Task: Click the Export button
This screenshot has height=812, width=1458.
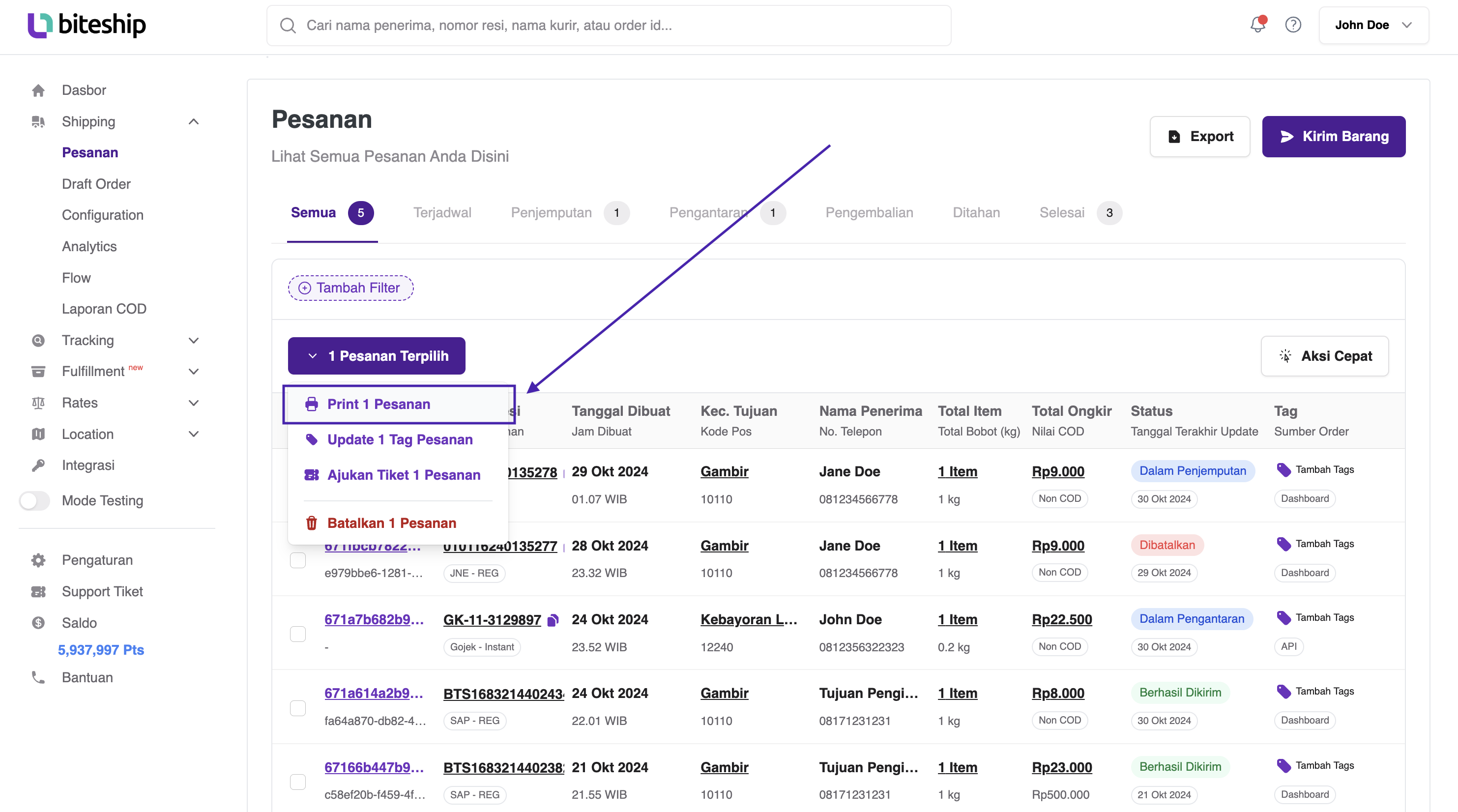Action: click(x=1200, y=136)
